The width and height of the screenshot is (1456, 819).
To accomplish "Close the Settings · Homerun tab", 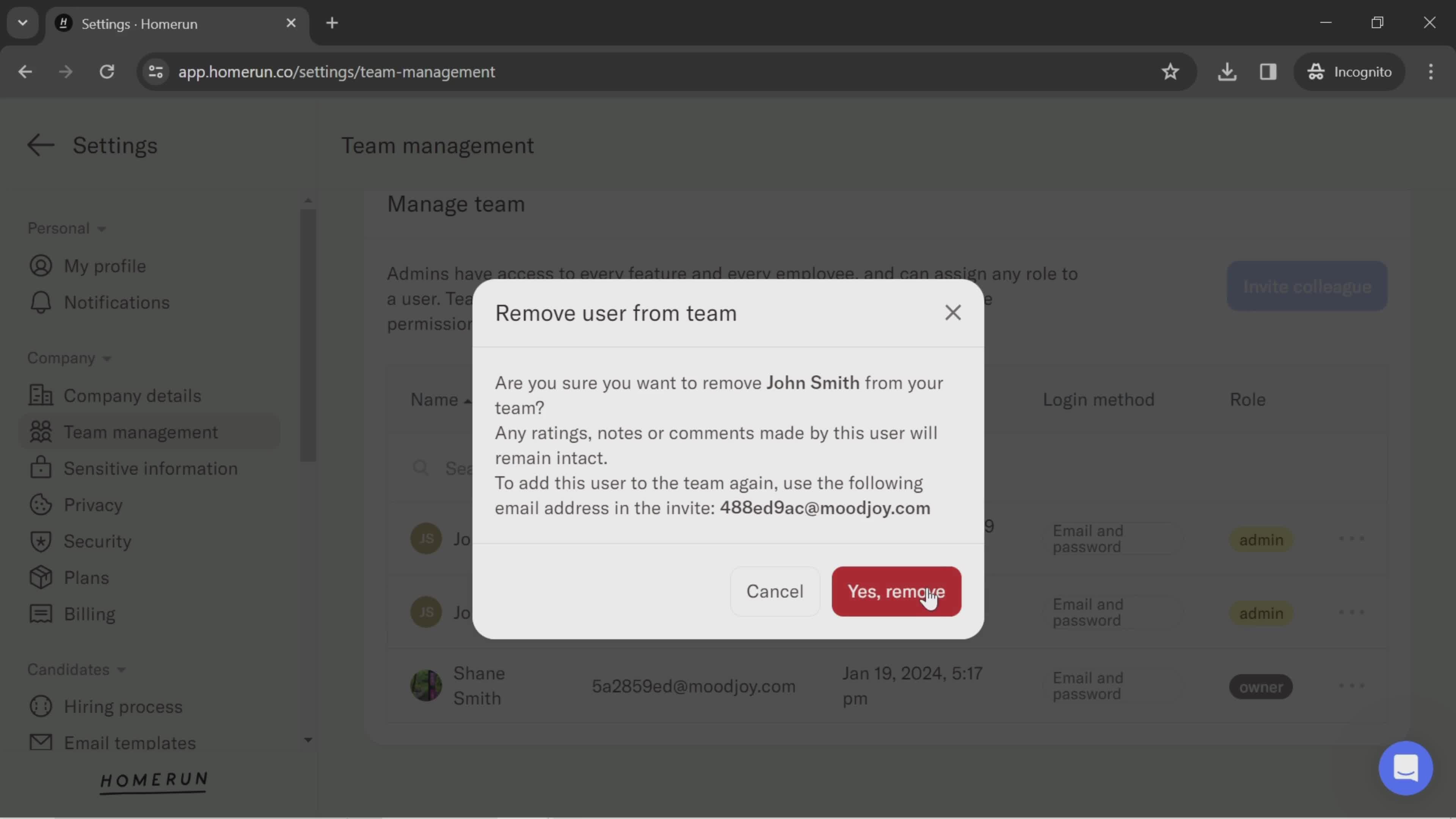I will tap(291, 23).
